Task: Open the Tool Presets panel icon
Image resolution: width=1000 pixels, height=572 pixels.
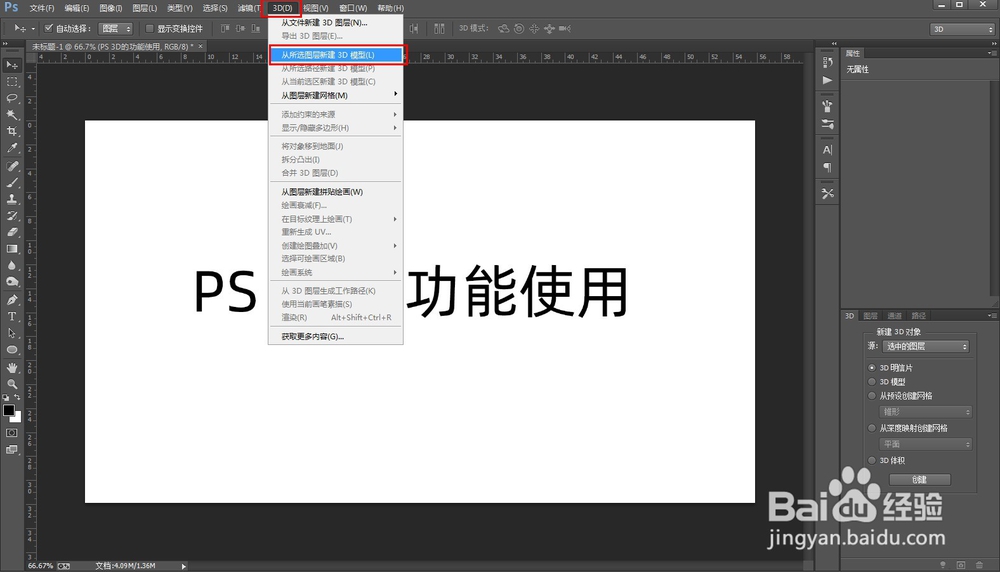Action: point(827,193)
